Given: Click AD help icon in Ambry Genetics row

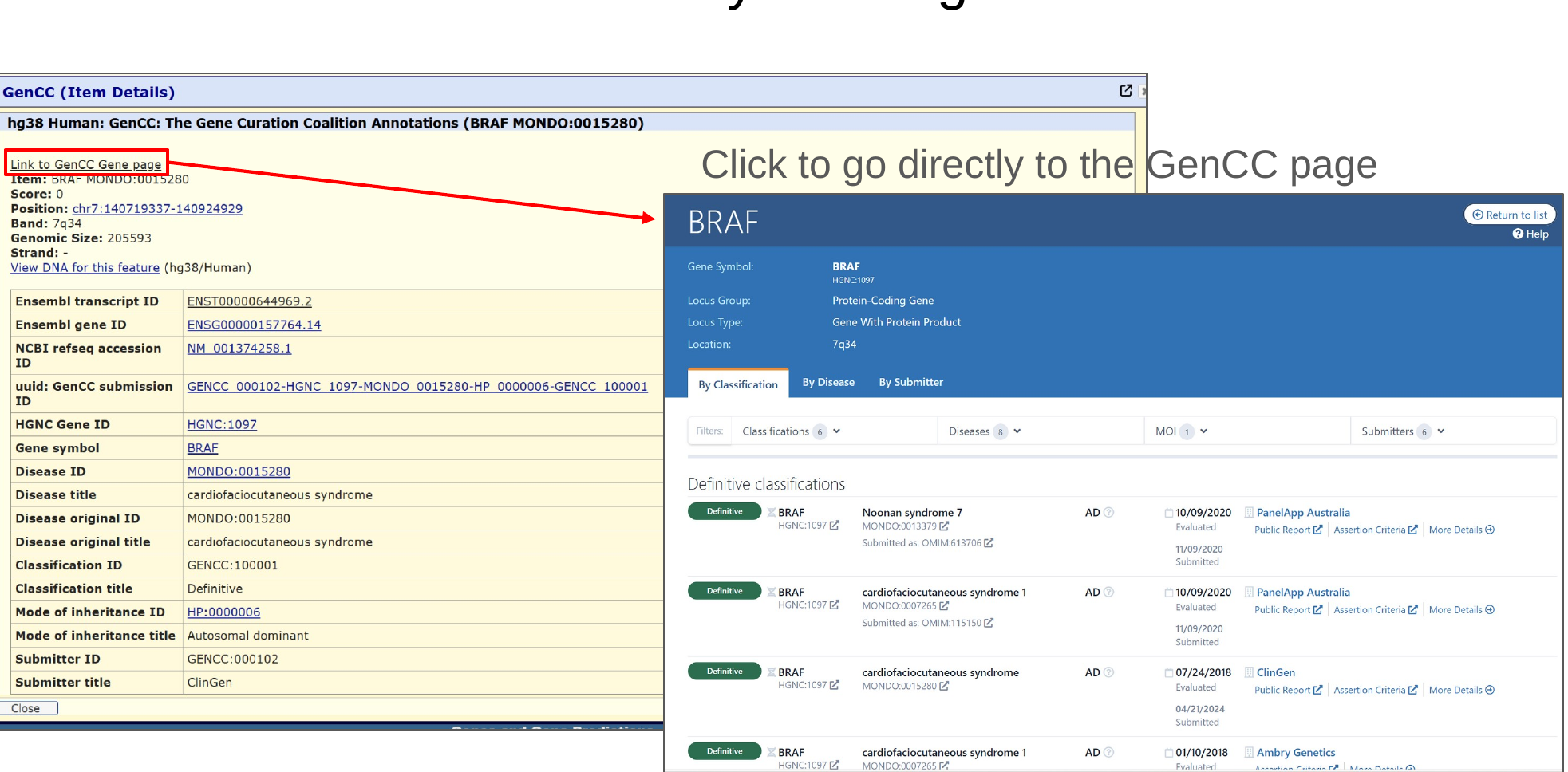Looking at the screenshot, I should 1108,753.
